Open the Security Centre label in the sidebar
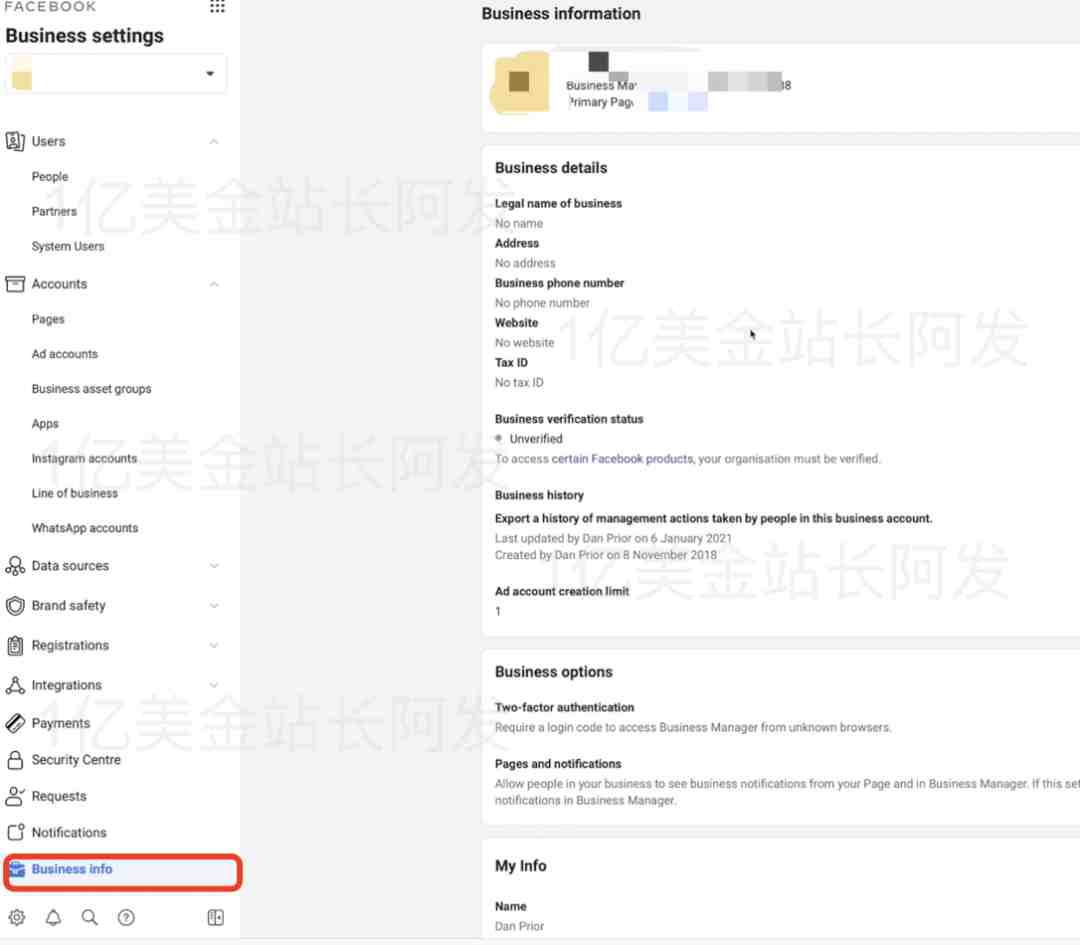 (x=76, y=760)
